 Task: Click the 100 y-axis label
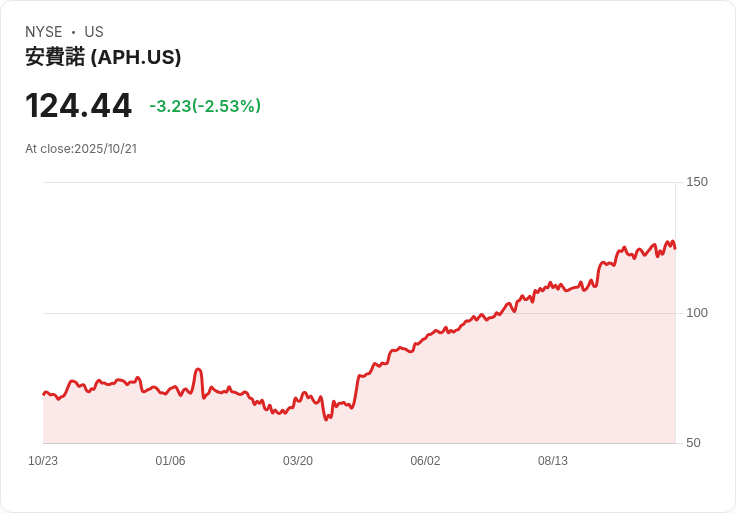pos(697,313)
